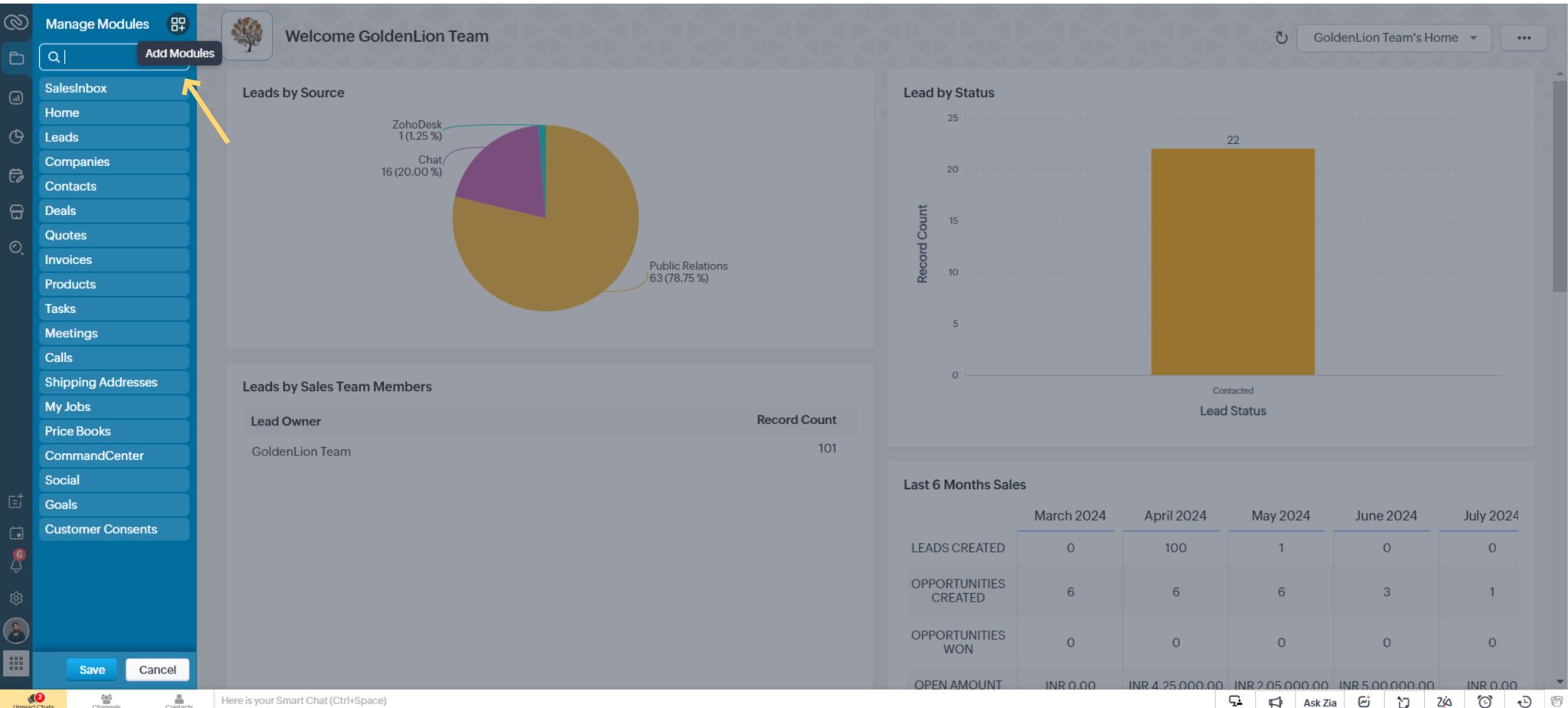The image size is (1568, 708).
Task: Toggle the Quotes module entry
Action: [113, 235]
